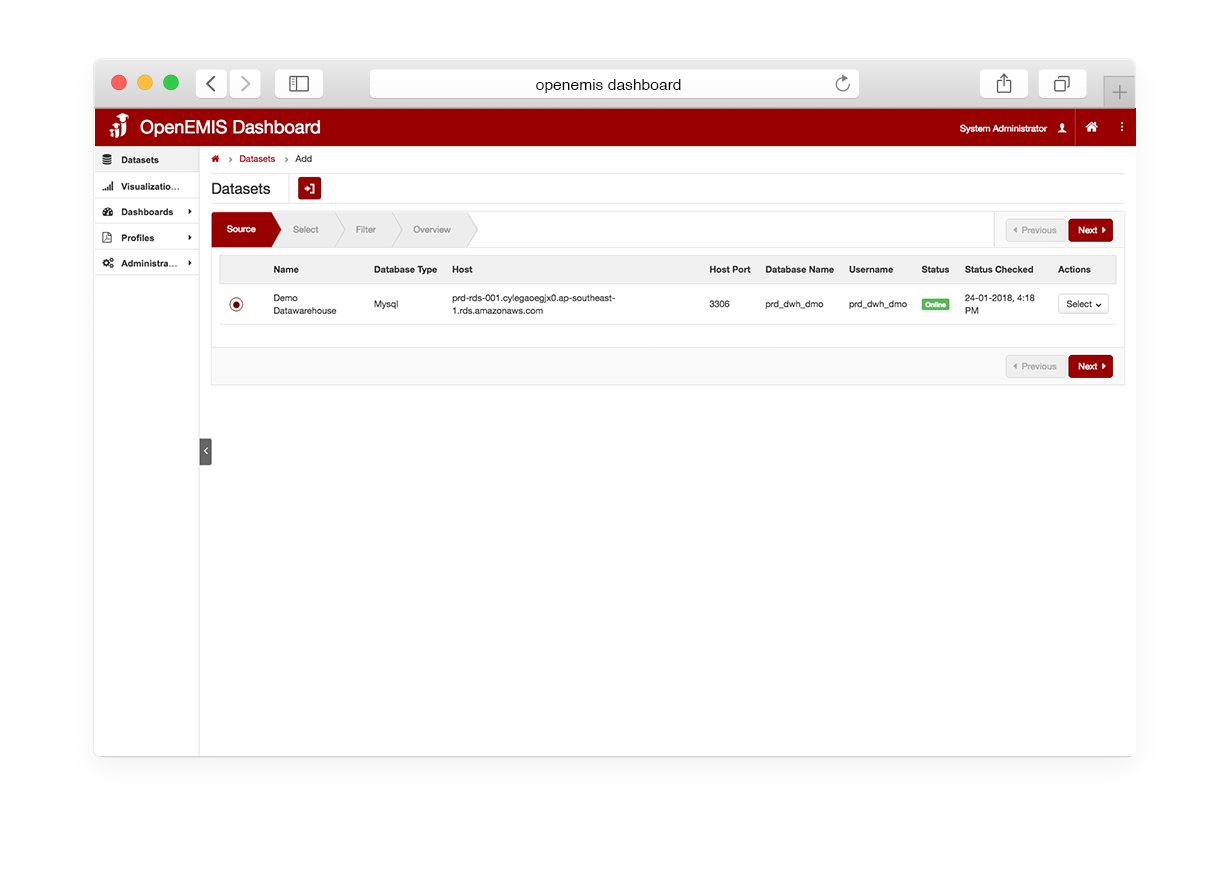Screen dimensions: 1230x896
Task: Click the top Next button
Action: pos(1091,230)
